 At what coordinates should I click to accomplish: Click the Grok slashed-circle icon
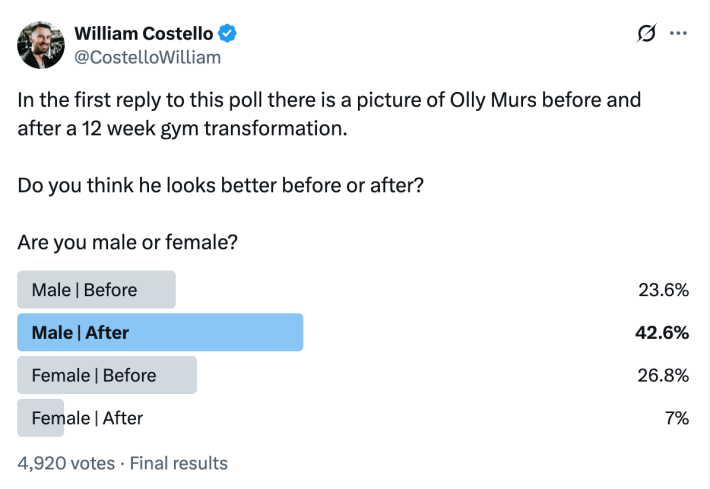[x=646, y=33]
